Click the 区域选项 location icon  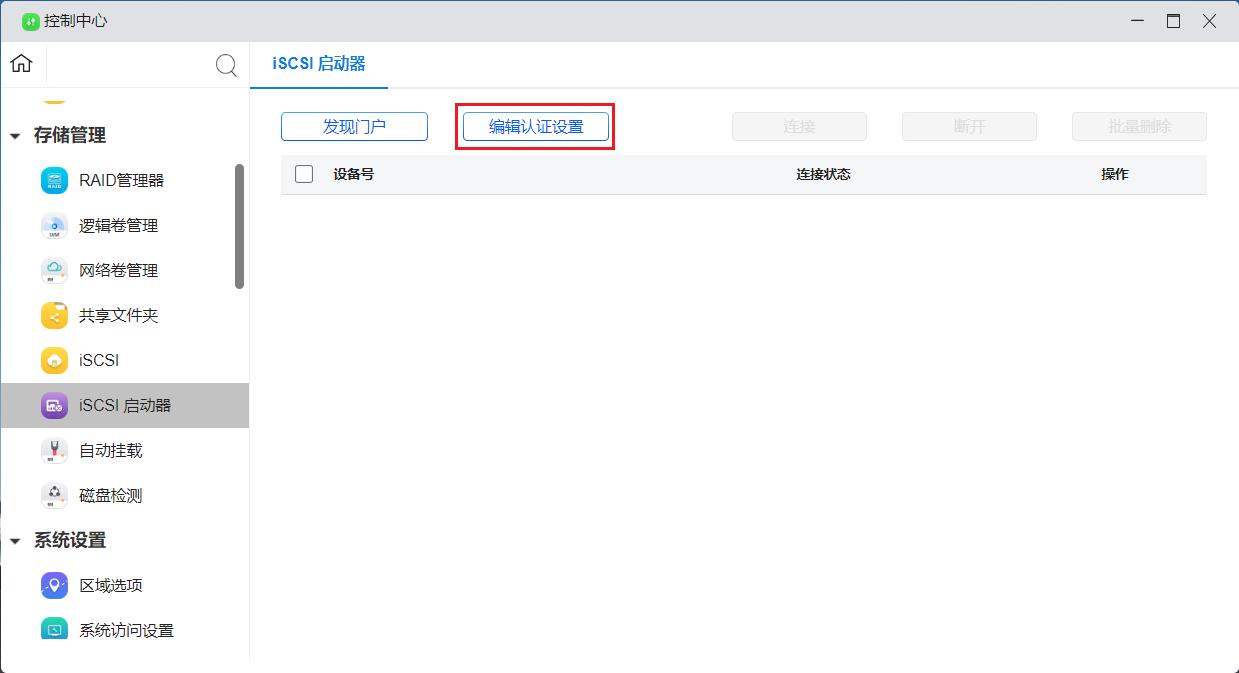click(x=54, y=586)
